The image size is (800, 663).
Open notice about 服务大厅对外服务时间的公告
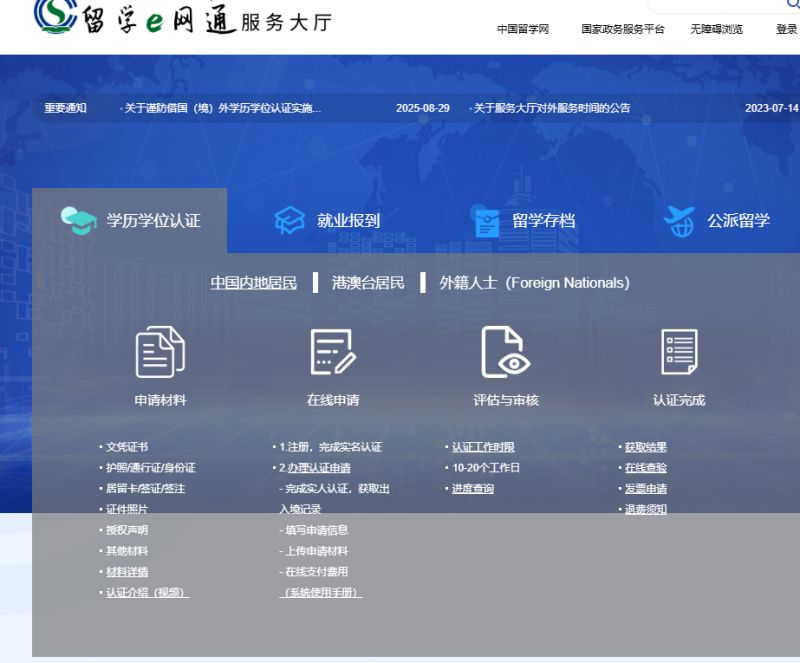click(x=551, y=108)
